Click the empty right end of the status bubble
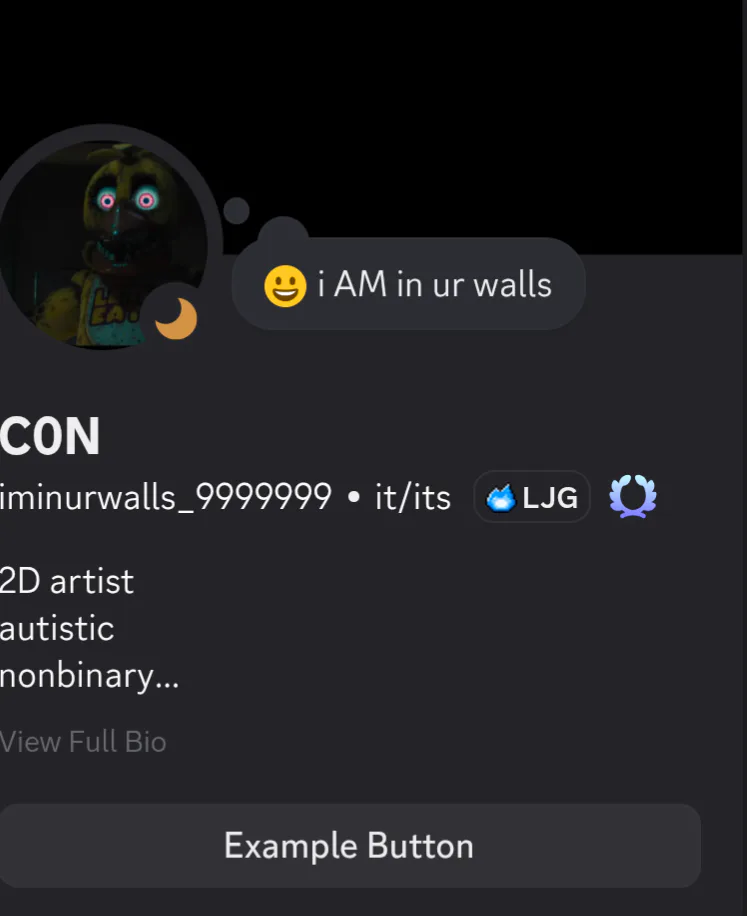The image size is (747, 916). [x=568, y=284]
